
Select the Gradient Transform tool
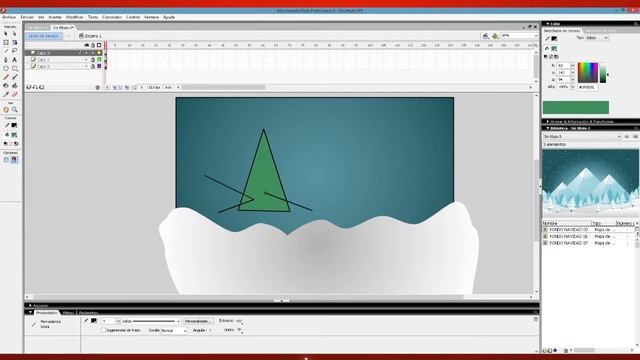click(x=15, y=42)
